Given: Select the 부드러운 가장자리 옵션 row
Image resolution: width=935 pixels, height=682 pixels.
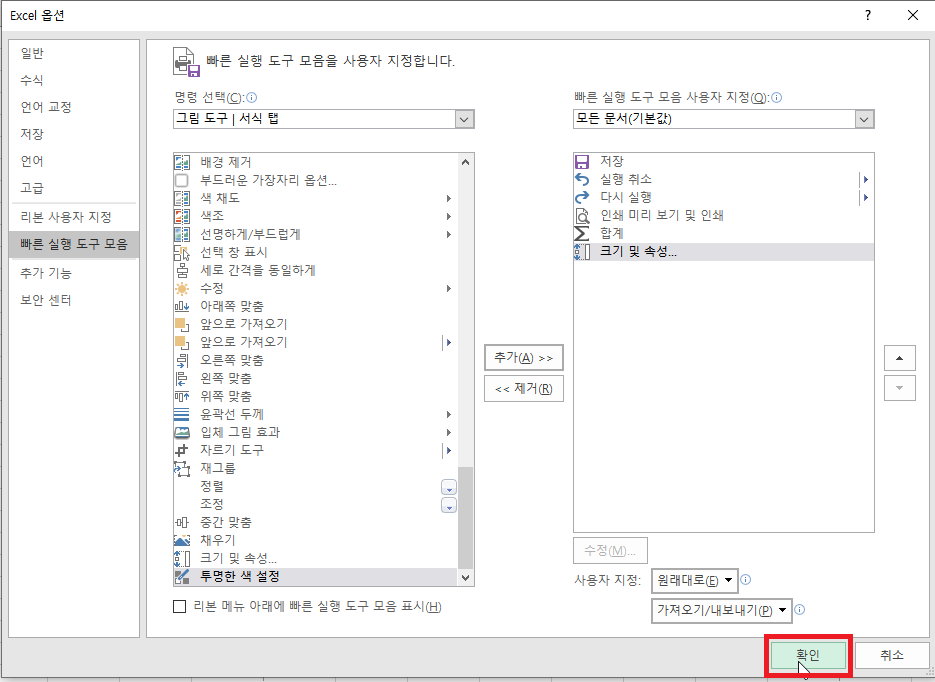Looking at the screenshot, I should [316, 180].
